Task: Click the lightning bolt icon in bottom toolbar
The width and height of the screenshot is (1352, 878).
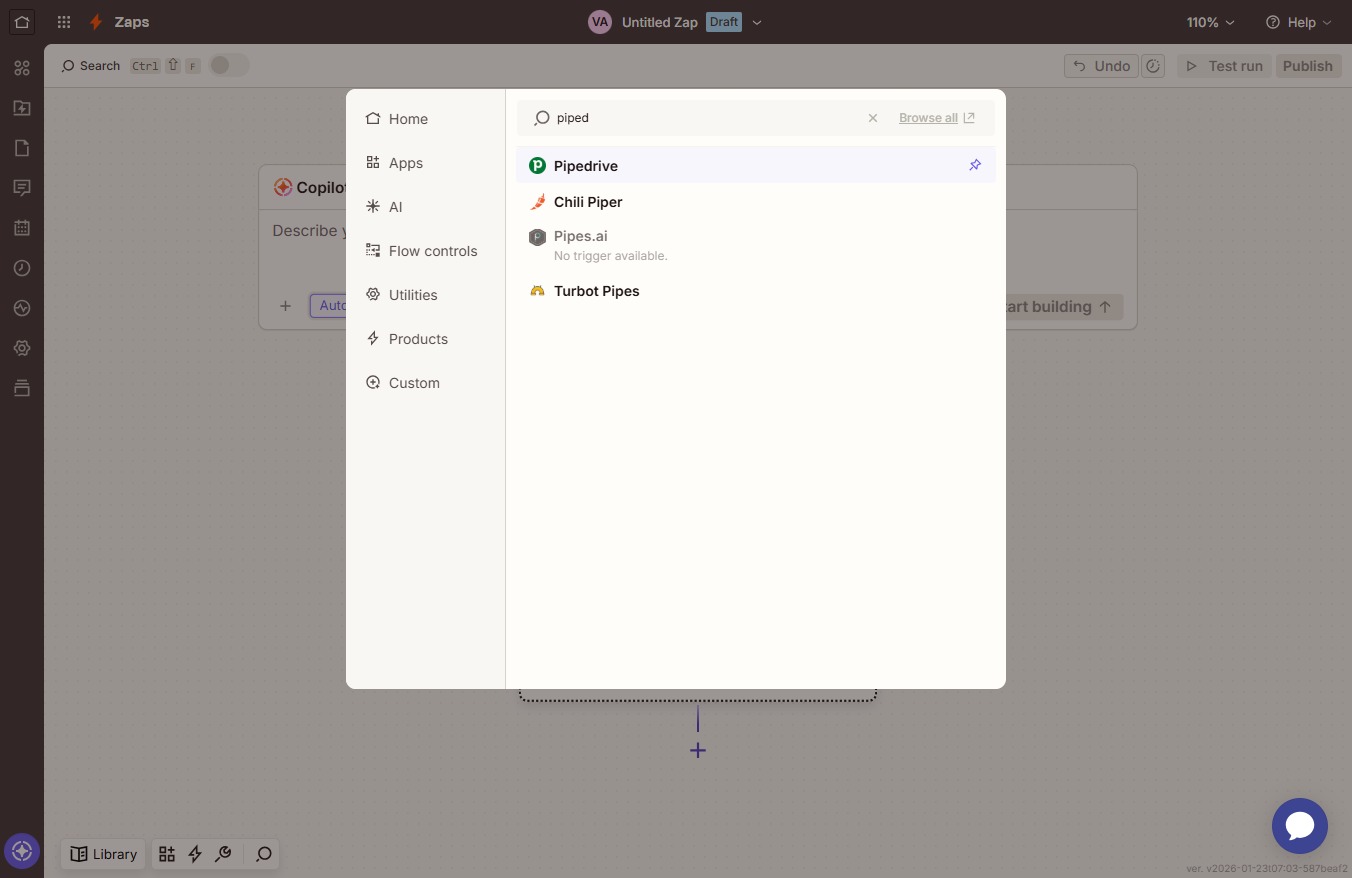Action: [x=195, y=854]
